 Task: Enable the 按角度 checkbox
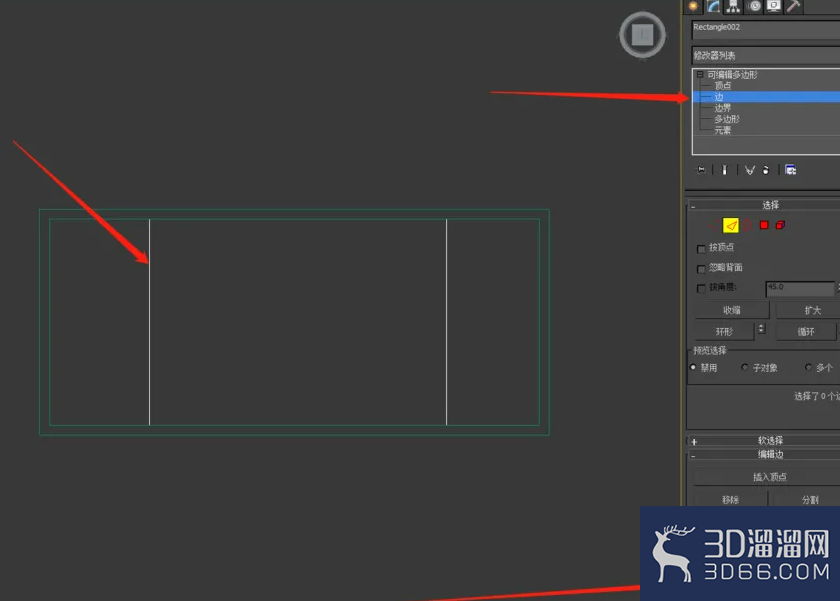[x=701, y=289]
